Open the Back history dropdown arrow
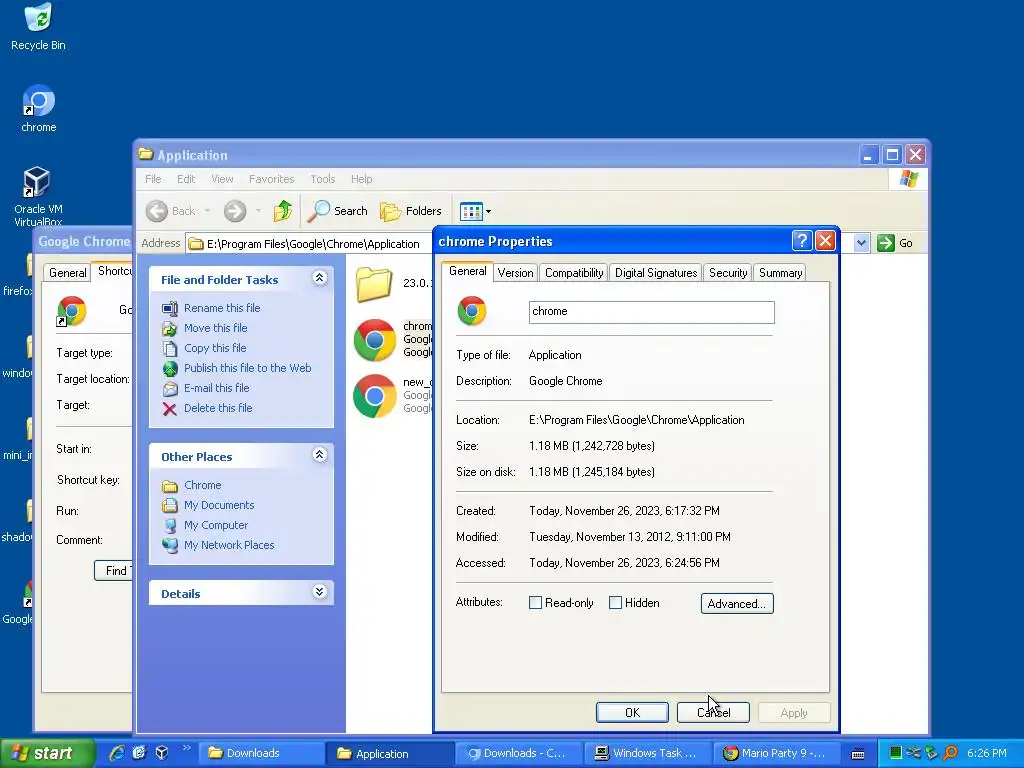Viewport: 1024px width, 768px height. pyautogui.click(x=208, y=211)
